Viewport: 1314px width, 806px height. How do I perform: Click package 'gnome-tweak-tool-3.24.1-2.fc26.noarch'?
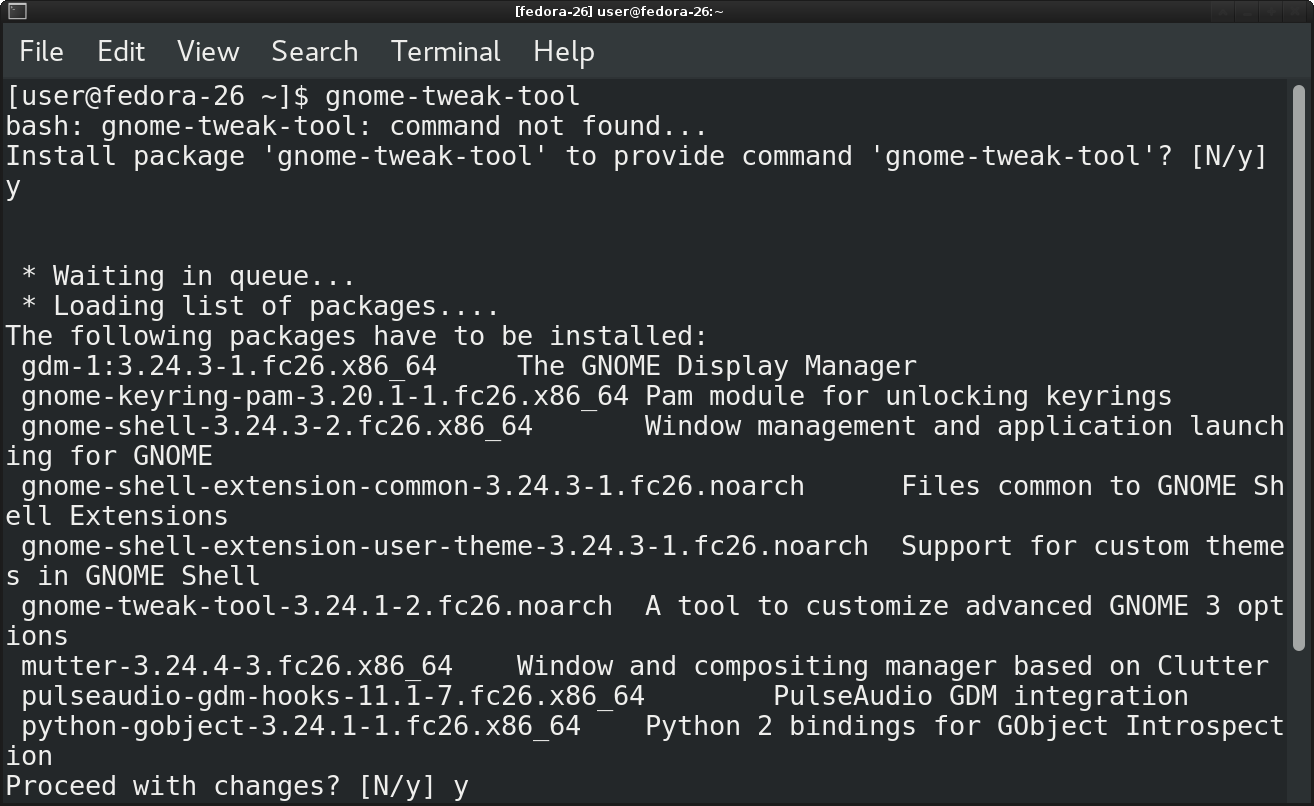[x=317, y=606]
